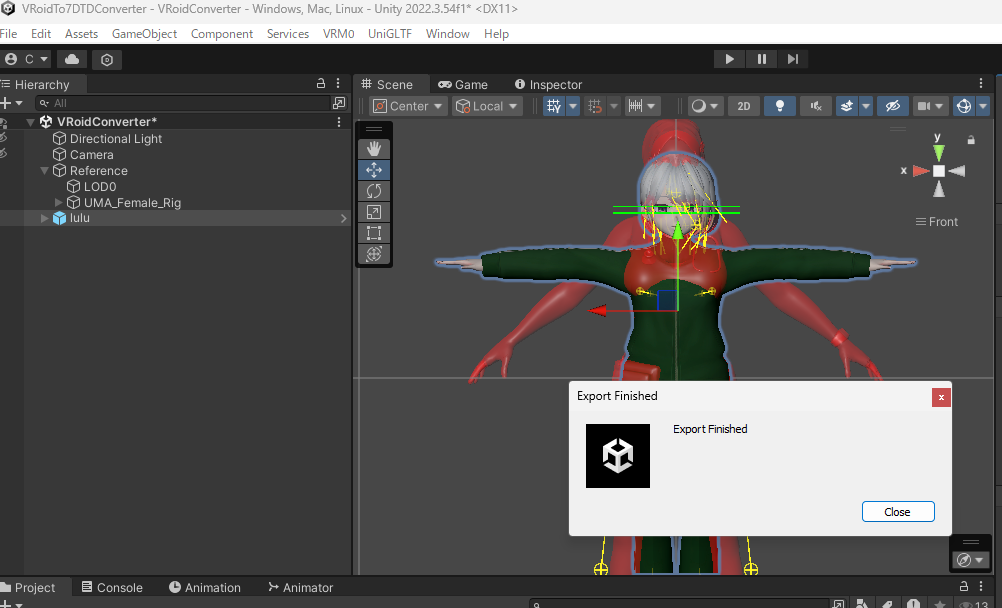Toggle scene audio mute
This screenshot has width=1002, height=608.
coord(816,106)
